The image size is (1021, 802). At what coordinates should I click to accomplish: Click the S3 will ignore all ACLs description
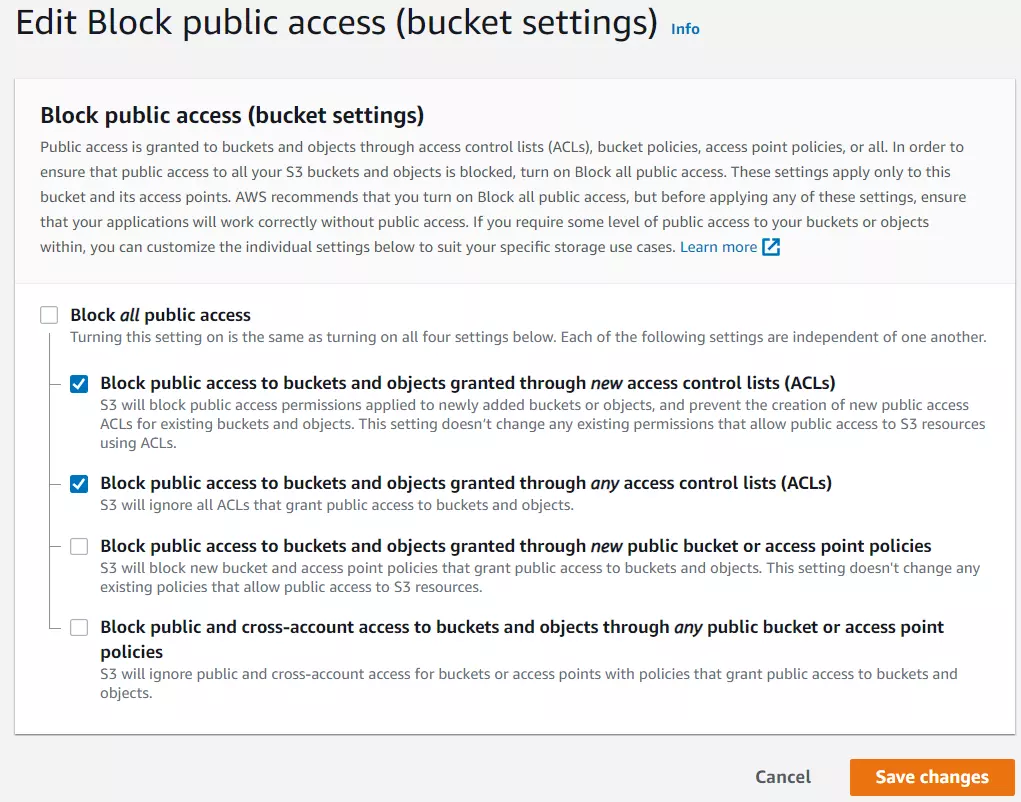click(x=337, y=505)
